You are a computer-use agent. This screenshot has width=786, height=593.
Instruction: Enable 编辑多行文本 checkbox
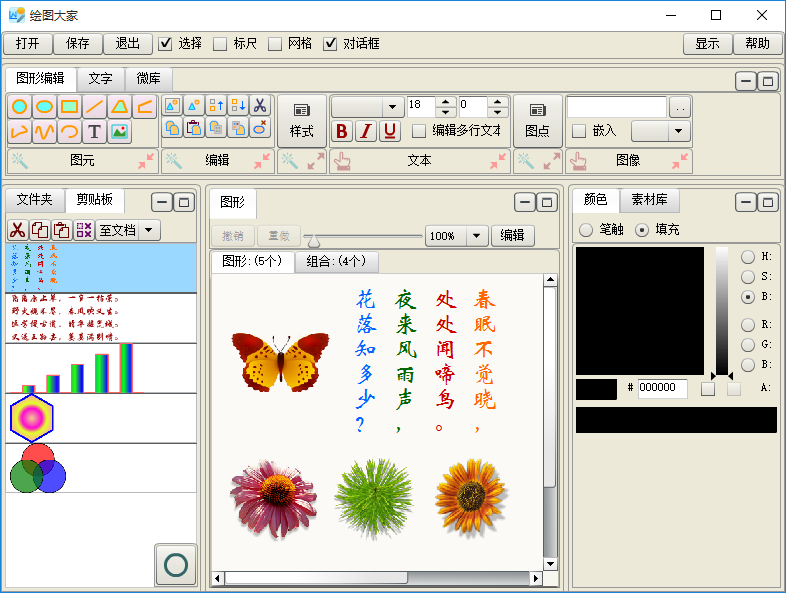(419, 131)
